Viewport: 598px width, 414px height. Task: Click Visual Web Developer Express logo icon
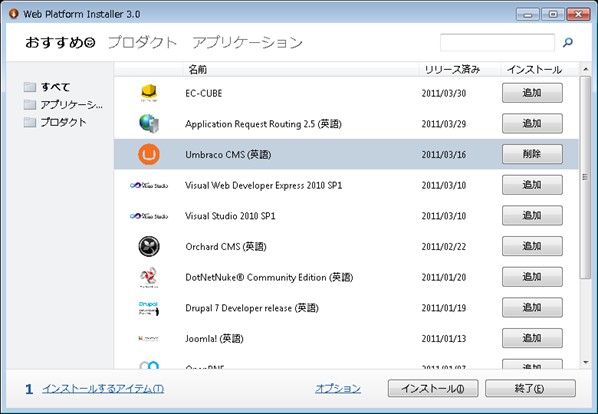[149, 185]
